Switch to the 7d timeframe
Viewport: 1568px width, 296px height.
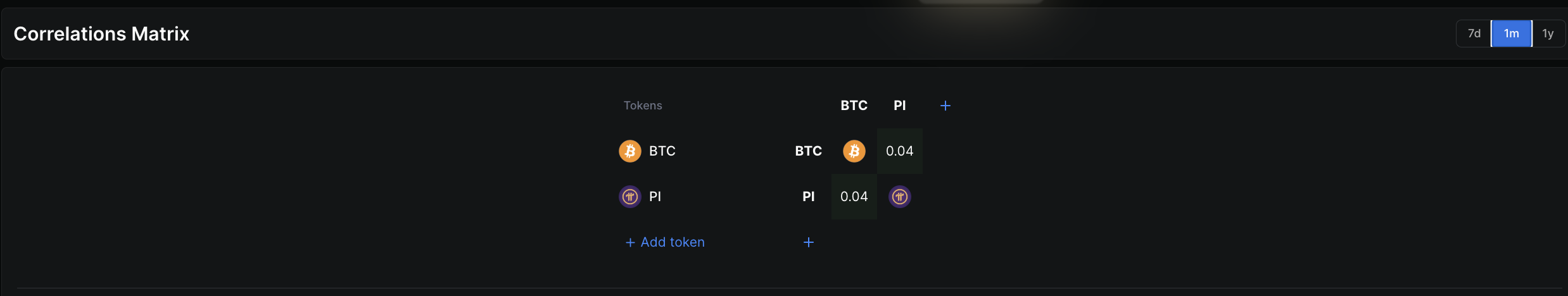(1474, 34)
